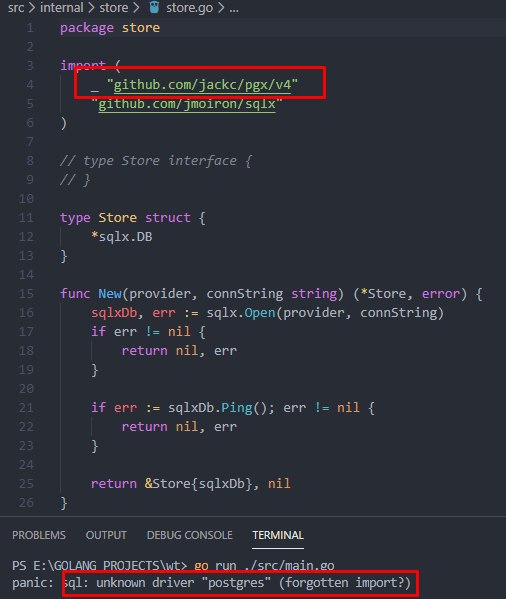Click line number 11 in the gutter

(x=26, y=218)
